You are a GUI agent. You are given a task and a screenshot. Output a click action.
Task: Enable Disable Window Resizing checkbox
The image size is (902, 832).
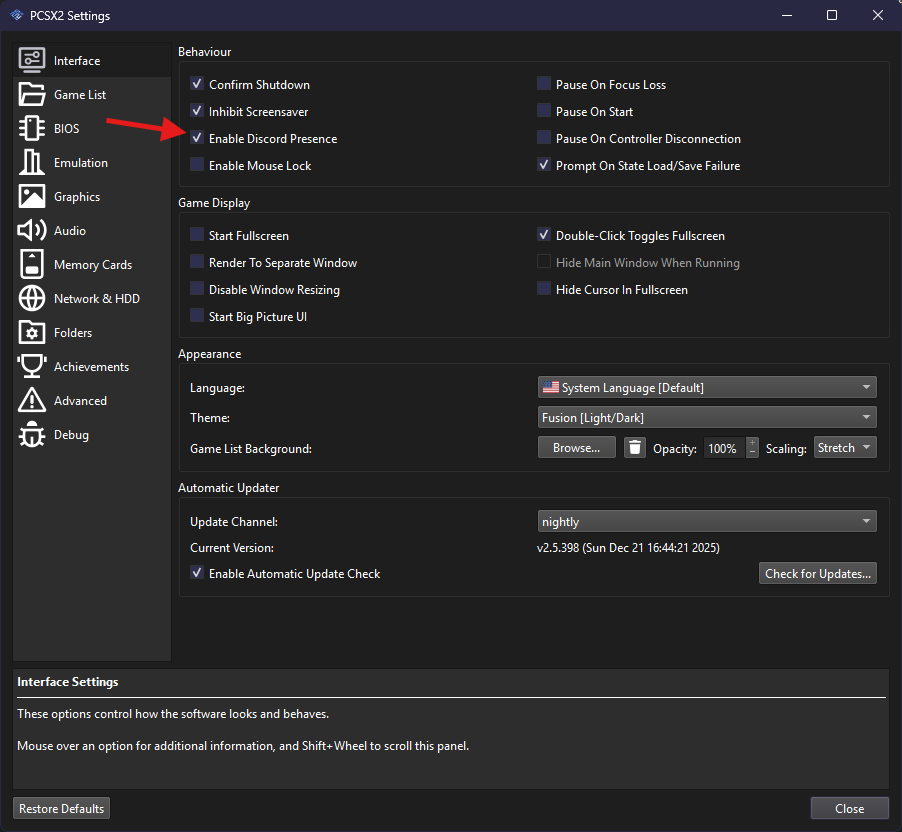(x=197, y=289)
